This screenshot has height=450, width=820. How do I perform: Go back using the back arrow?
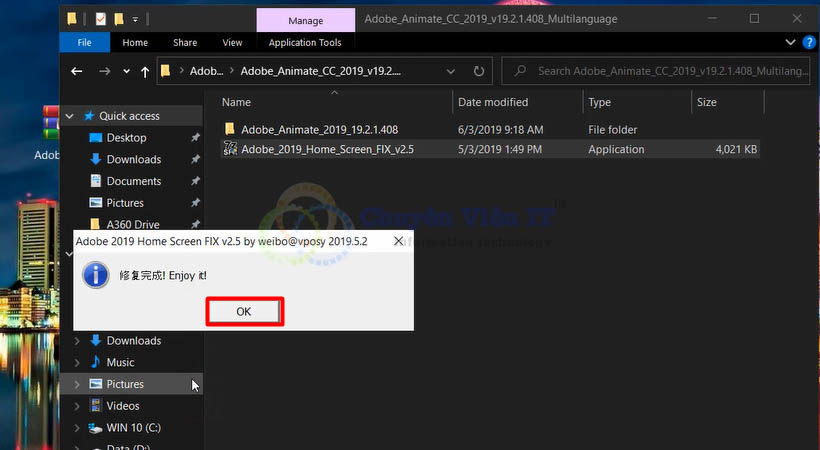tap(77, 71)
